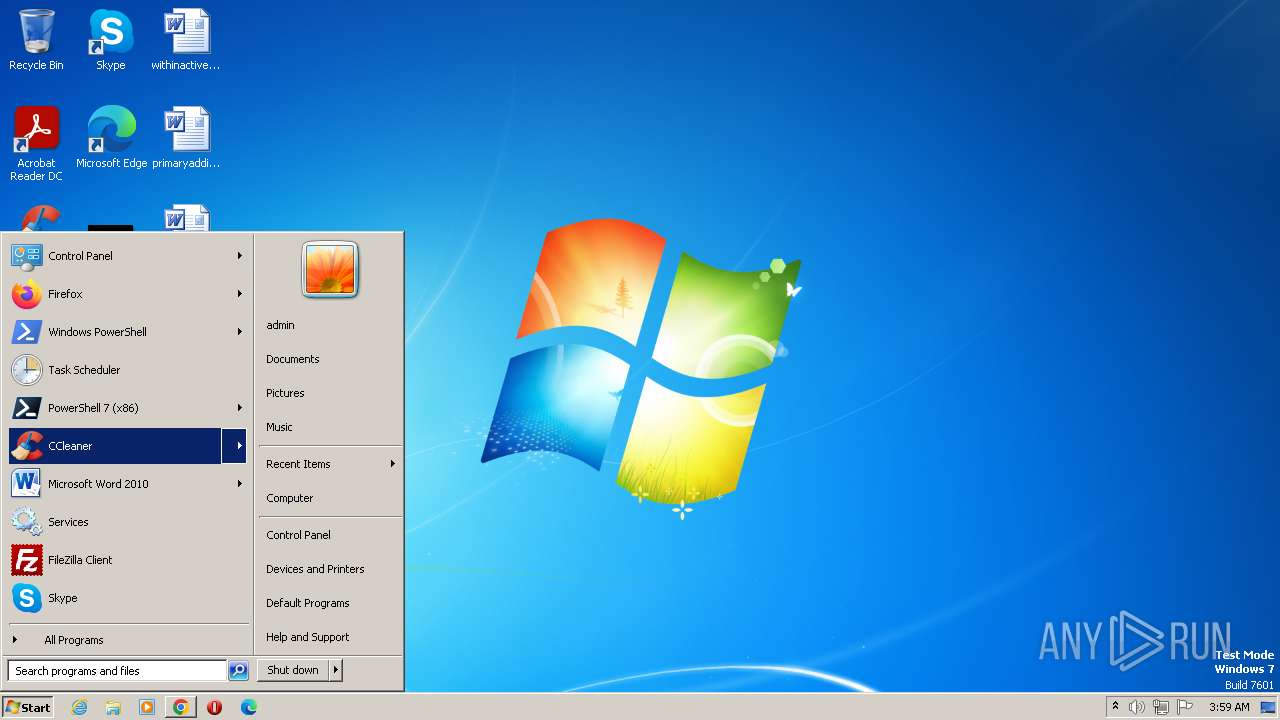Open Services from the Start menu
The image size is (1280, 720).
(x=128, y=522)
